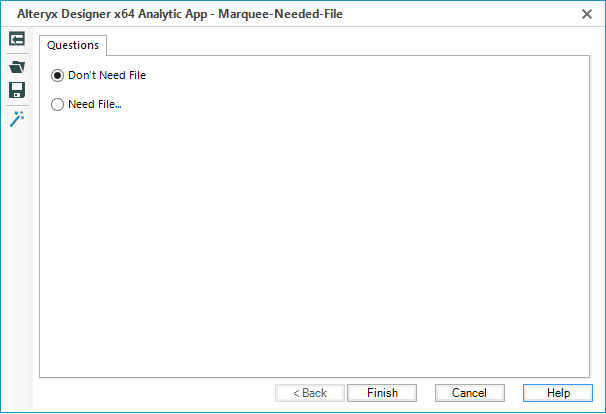Open Help for this analytic app
Image resolution: width=606 pixels, height=414 pixels.
558,393
